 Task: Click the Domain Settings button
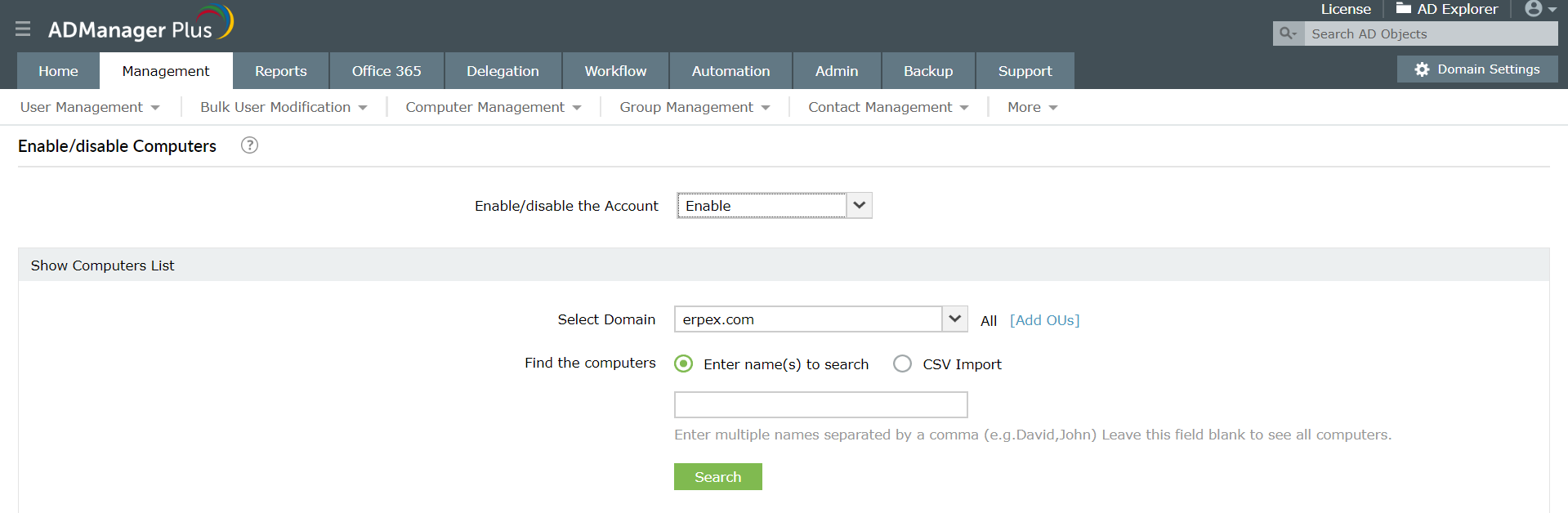pyautogui.click(x=1477, y=69)
